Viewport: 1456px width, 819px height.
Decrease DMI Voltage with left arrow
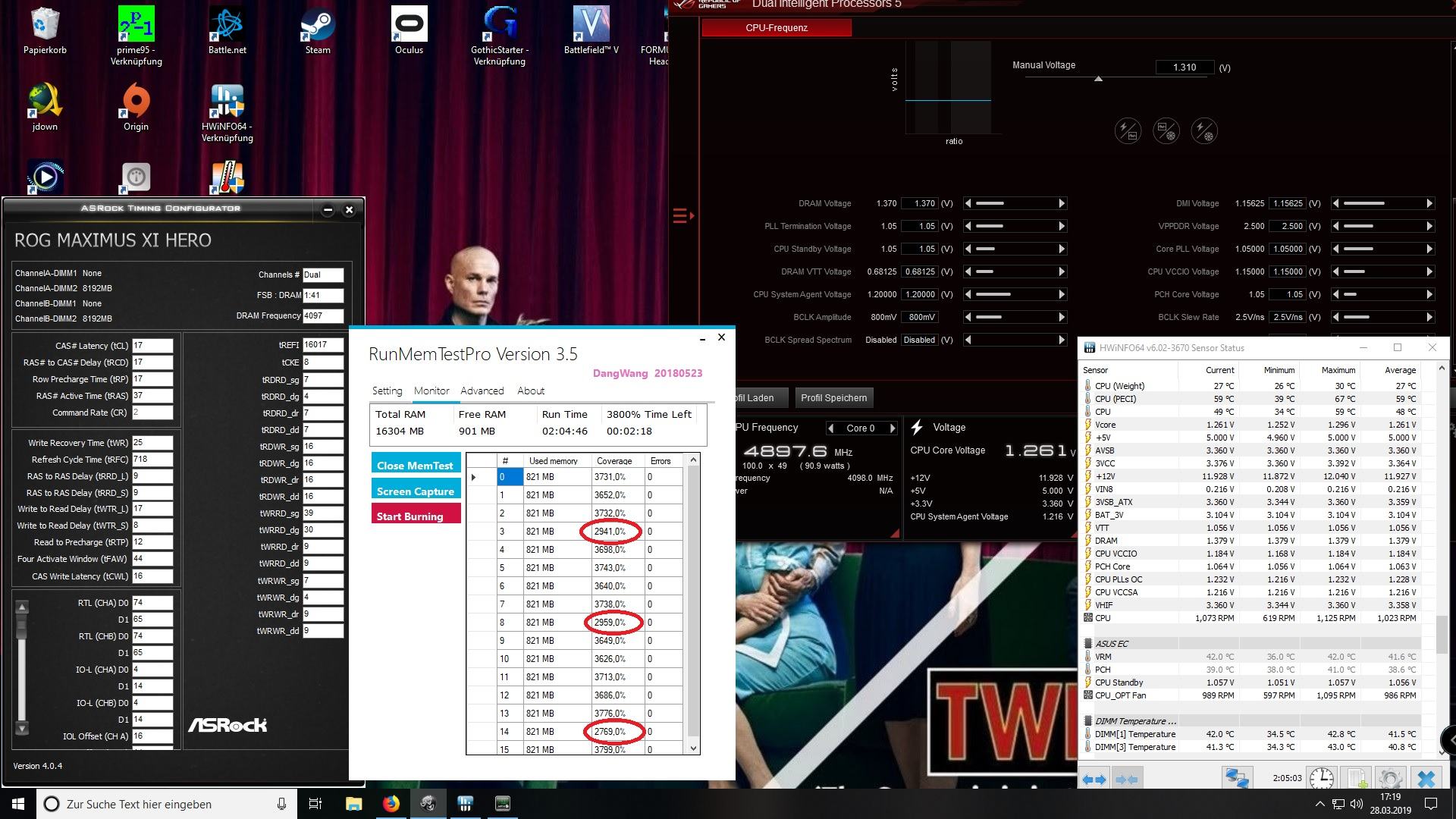pyautogui.click(x=1336, y=203)
